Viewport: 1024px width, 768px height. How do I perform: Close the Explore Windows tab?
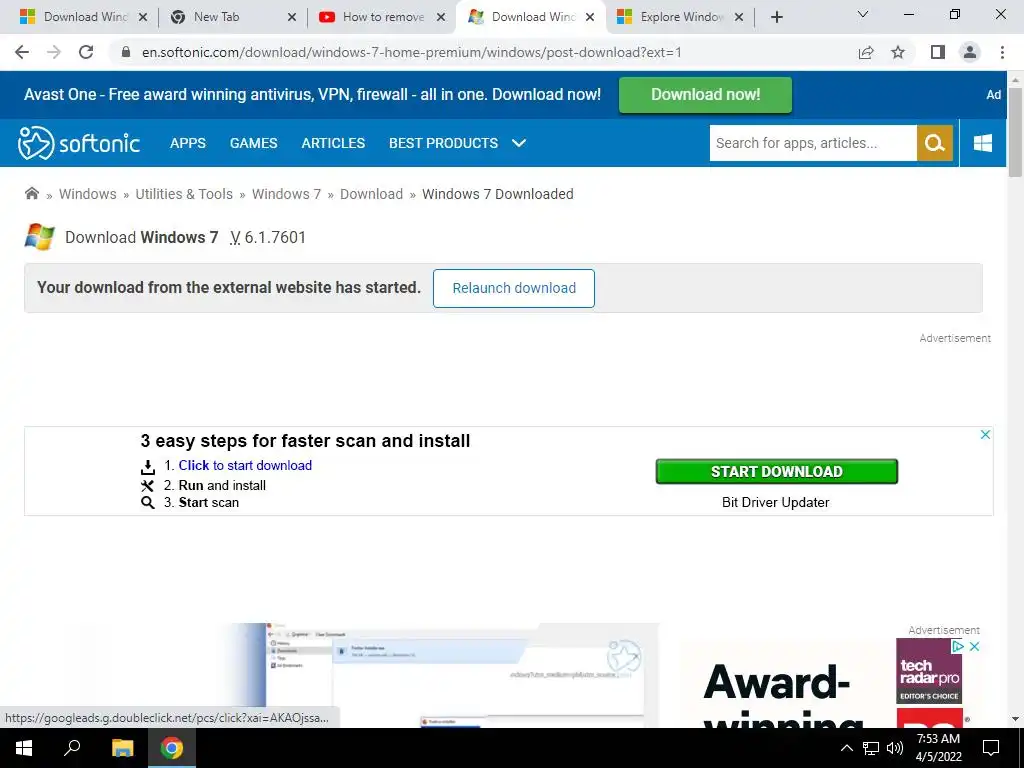(739, 17)
